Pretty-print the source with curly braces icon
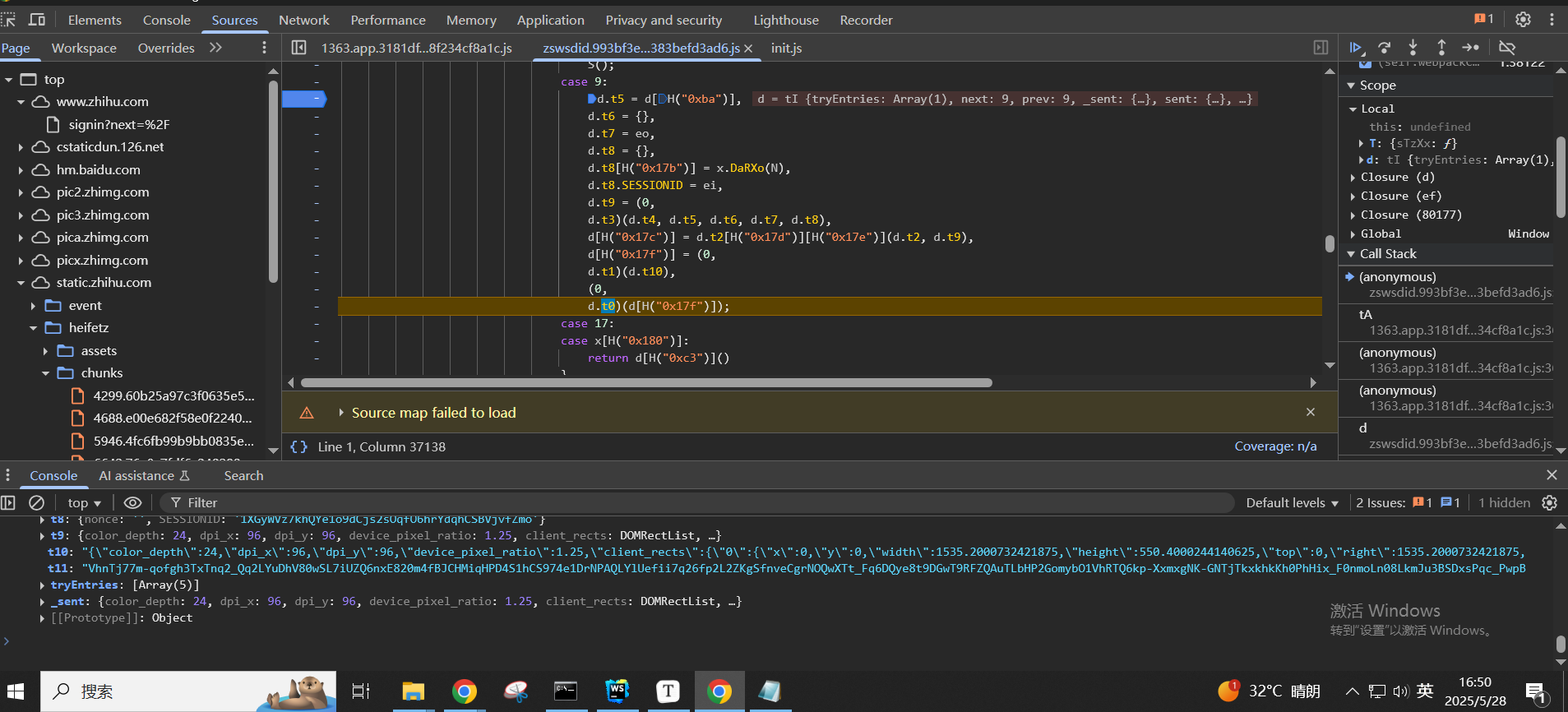1568x712 pixels. pos(299,446)
